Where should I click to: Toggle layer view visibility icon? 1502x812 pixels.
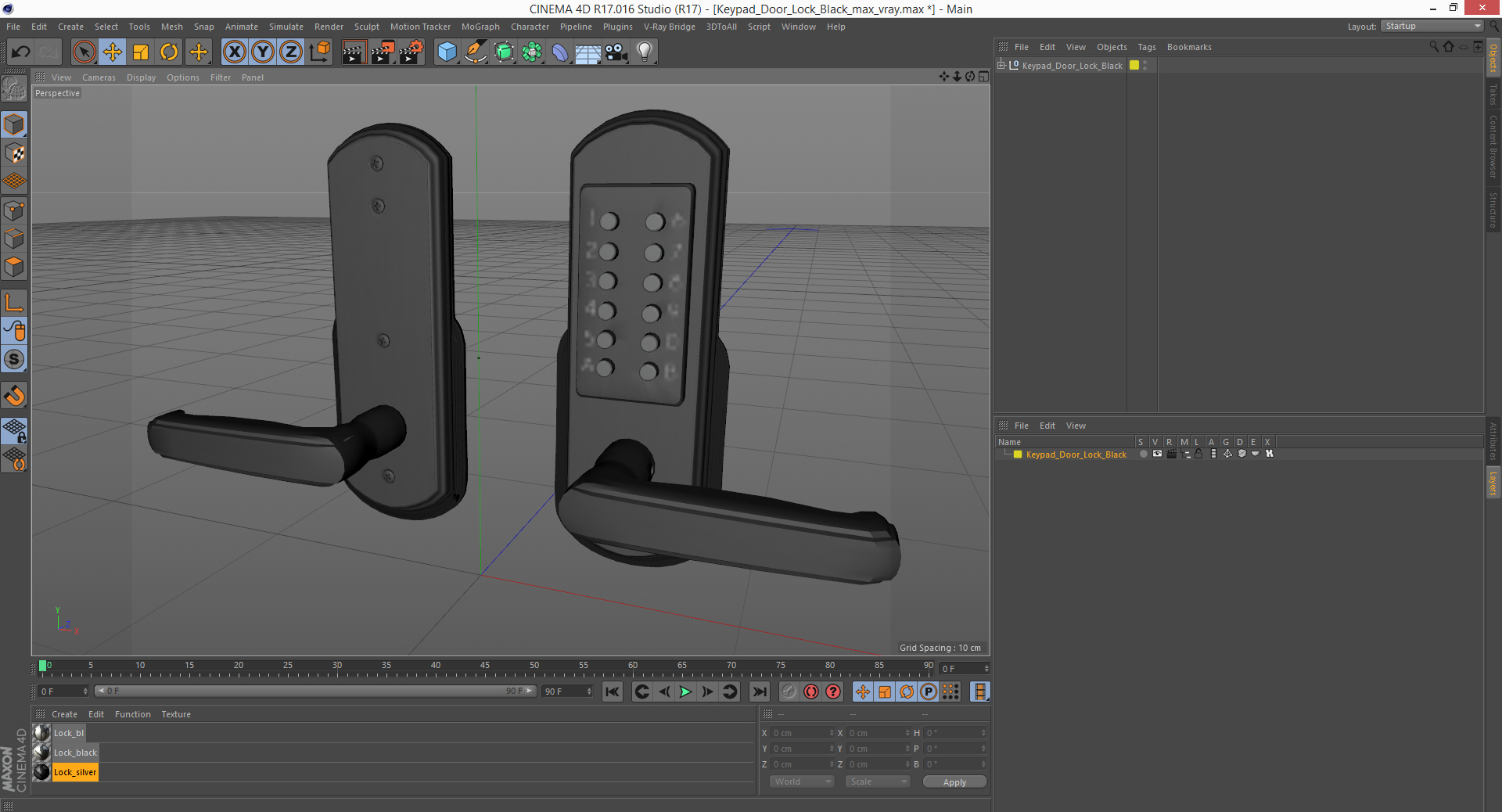1157,454
